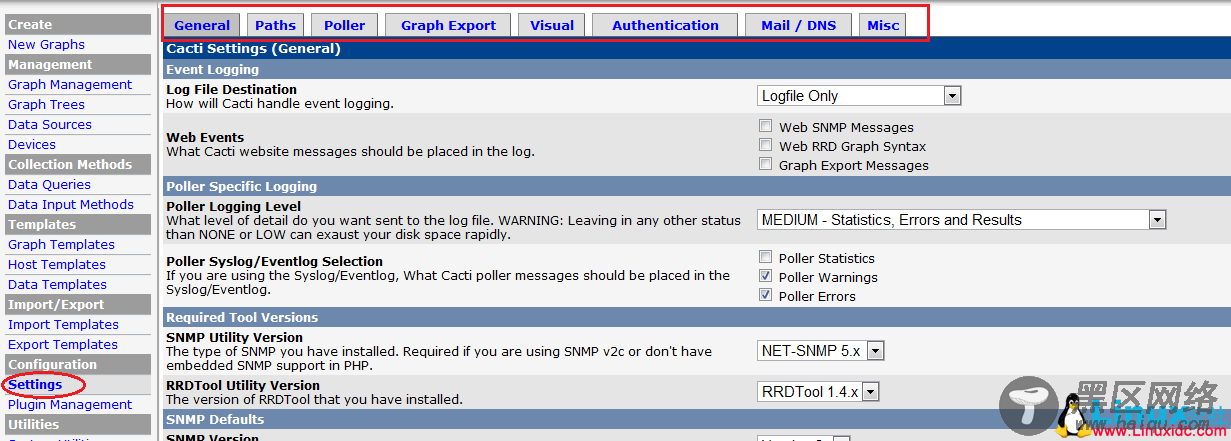The image size is (1231, 441).
Task: Open the SNMP Utility Version dropdown
Action: click(x=821, y=351)
